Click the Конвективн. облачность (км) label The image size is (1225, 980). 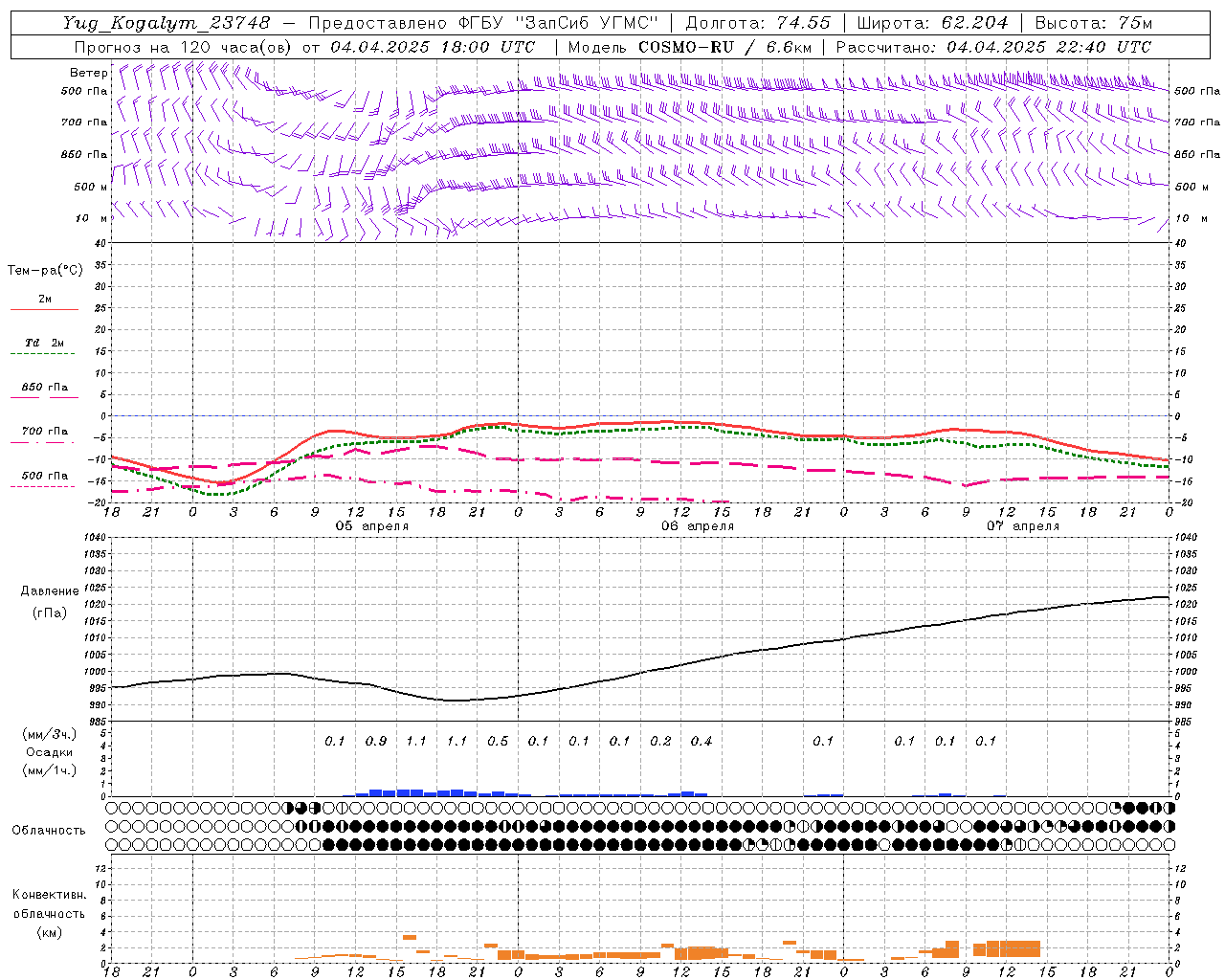click(49, 913)
